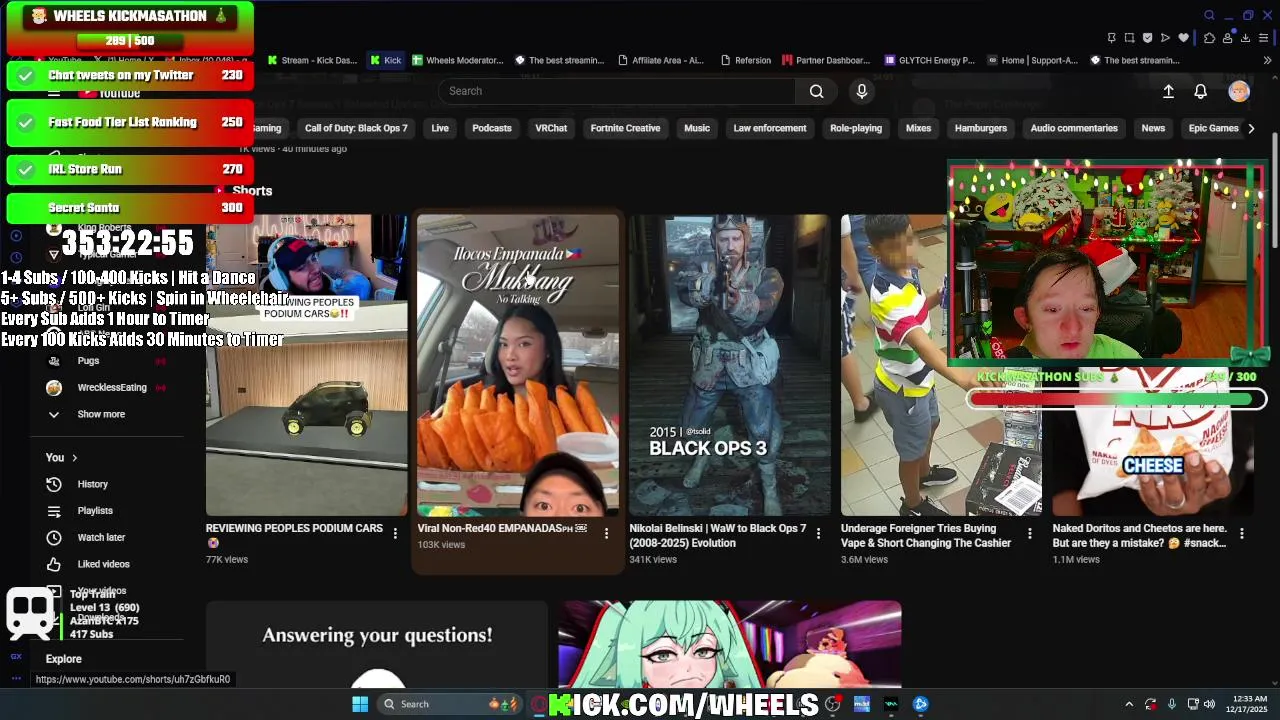This screenshot has width=1280, height=720.
Task: Select the Hamburgers filter chip
Action: click(x=981, y=128)
